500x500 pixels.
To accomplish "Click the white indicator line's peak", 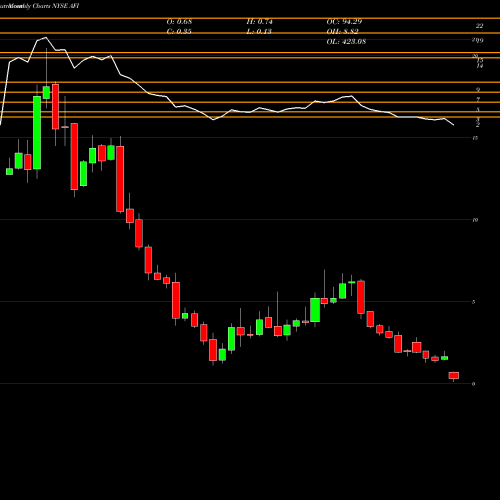I will (x=46, y=37).
